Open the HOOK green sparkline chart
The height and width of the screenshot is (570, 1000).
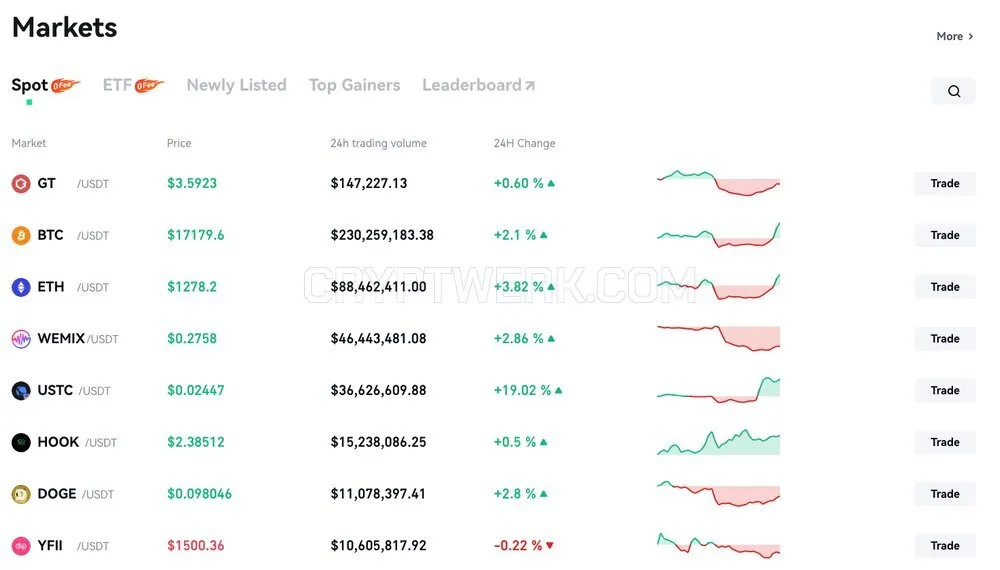click(718, 442)
